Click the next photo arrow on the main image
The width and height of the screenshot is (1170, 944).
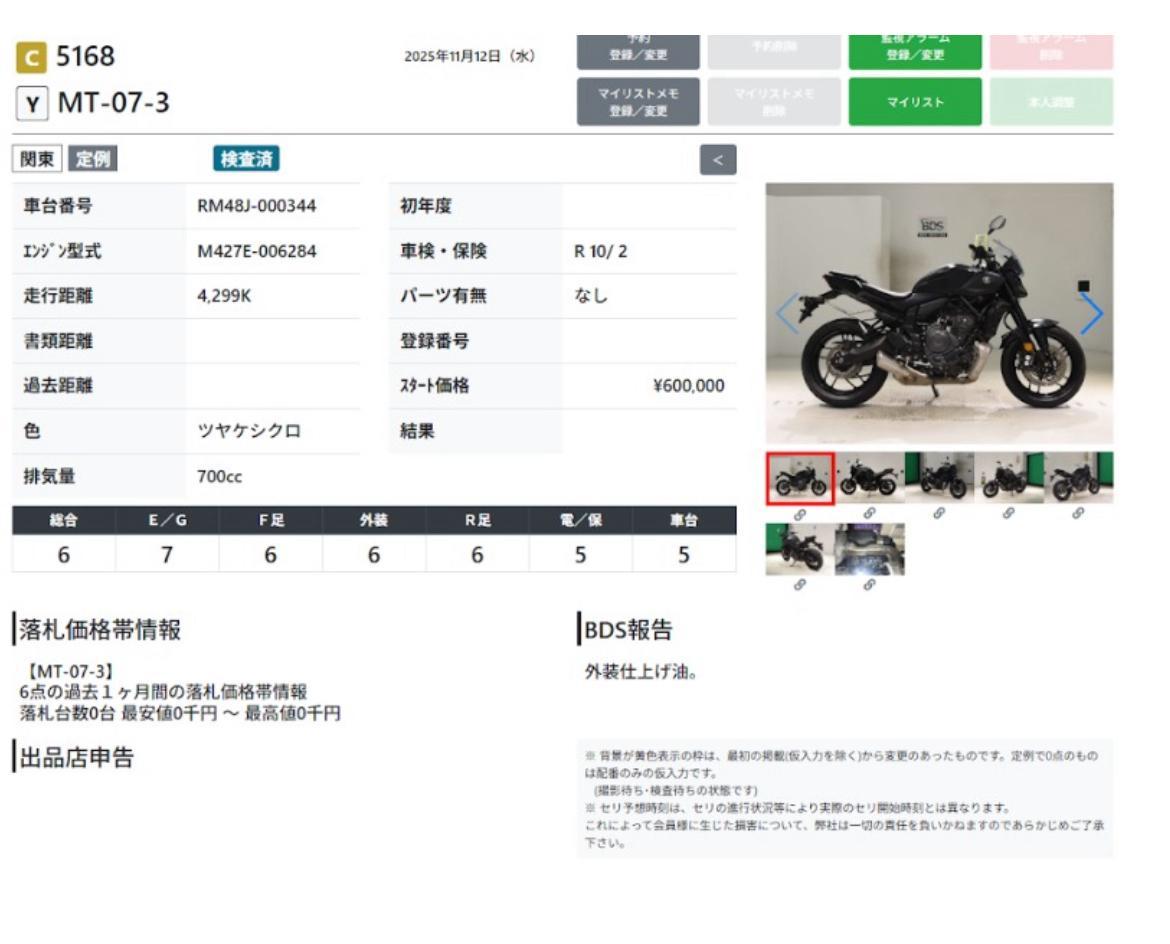[1091, 314]
